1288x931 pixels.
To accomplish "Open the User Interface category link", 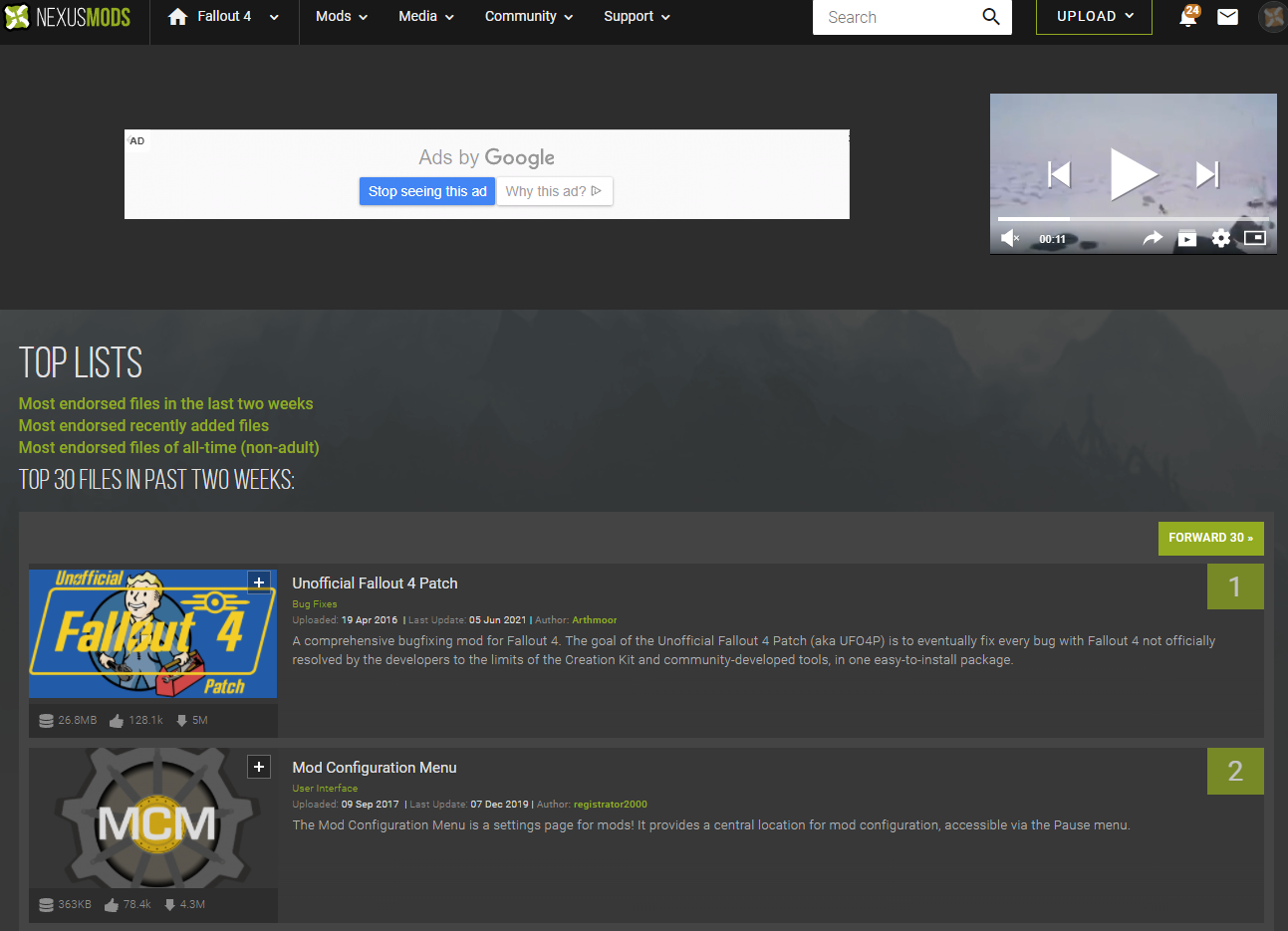I will click(x=325, y=789).
